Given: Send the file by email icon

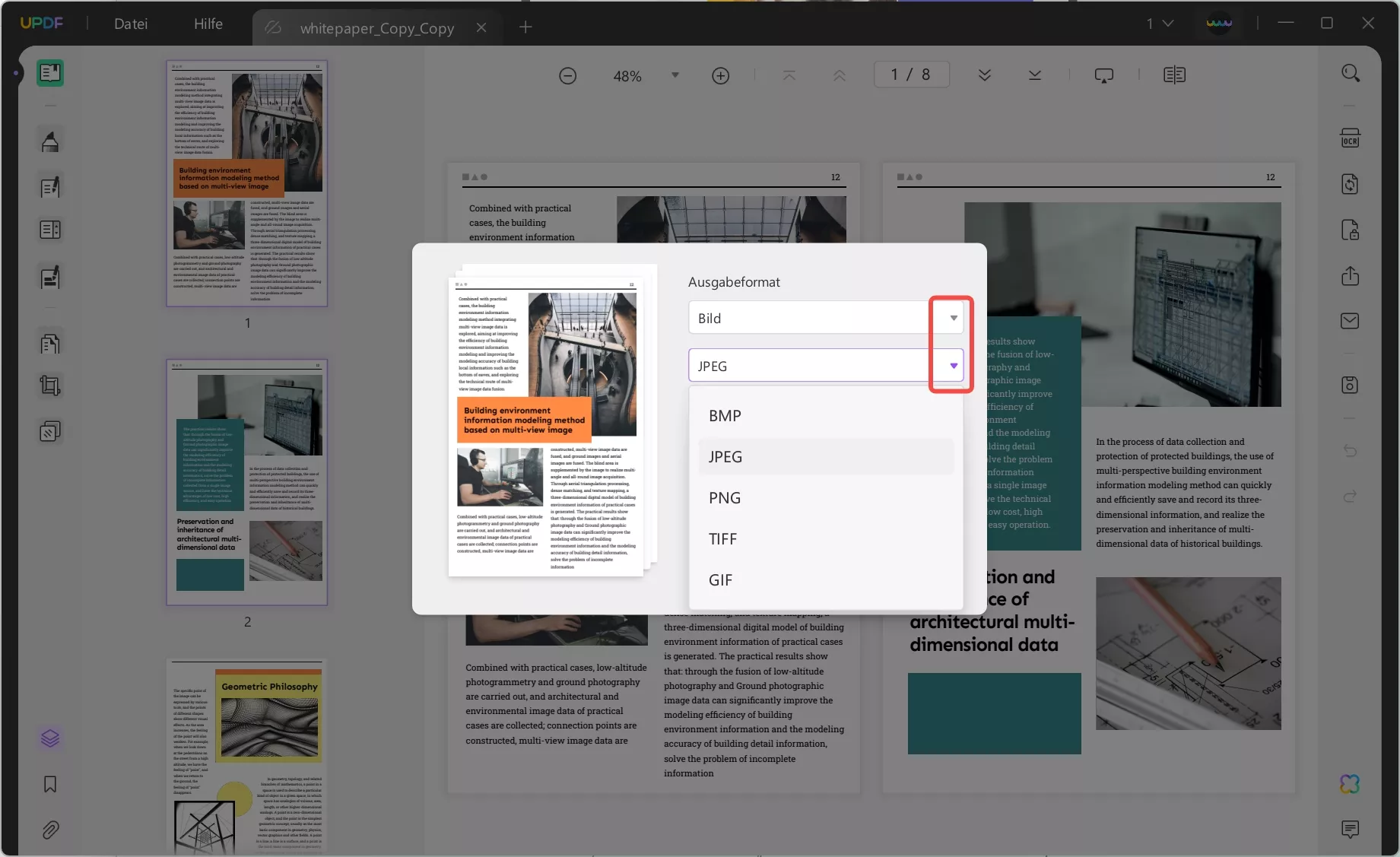Looking at the screenshot, I should click(x=1350, y=321).
